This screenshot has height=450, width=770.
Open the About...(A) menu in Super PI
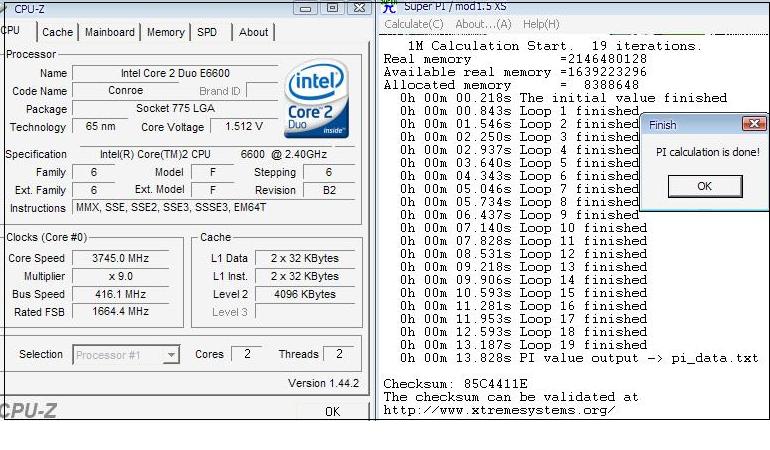[483, 24]
